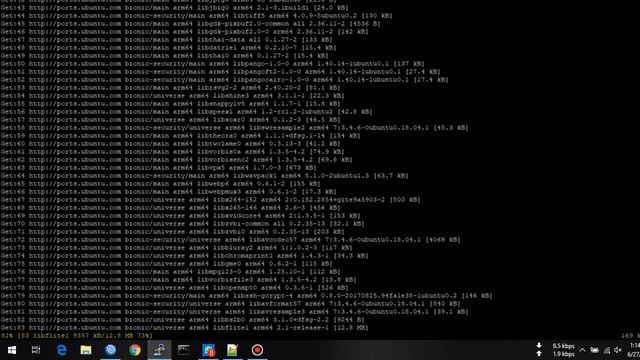Open the Wi-Fi network tray icon
640x360 pixels.
tap(607, 350)
